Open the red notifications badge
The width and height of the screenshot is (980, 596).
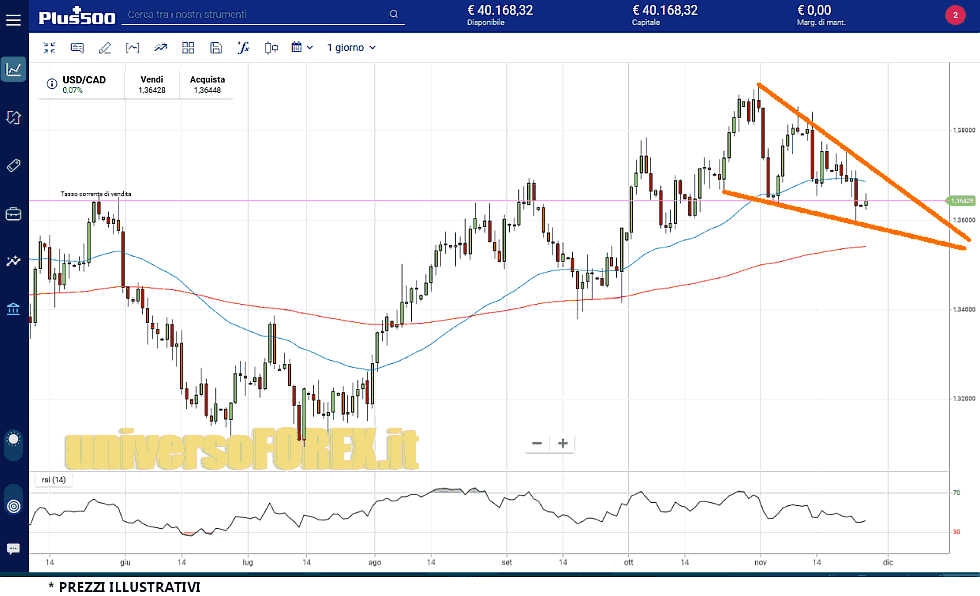click(954, 15)
